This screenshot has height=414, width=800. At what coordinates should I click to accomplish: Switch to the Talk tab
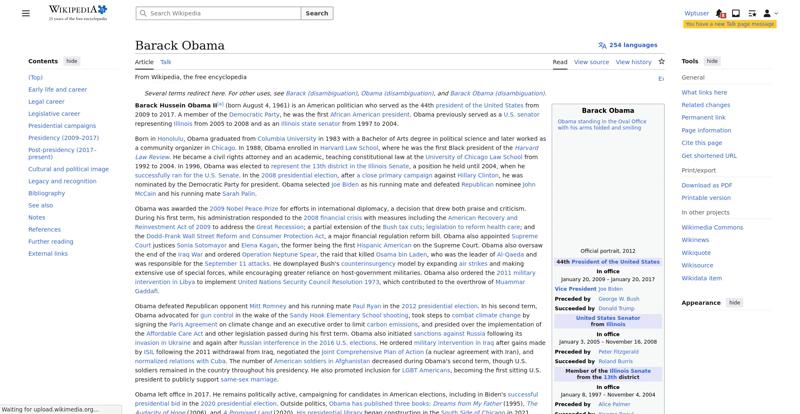166,62
